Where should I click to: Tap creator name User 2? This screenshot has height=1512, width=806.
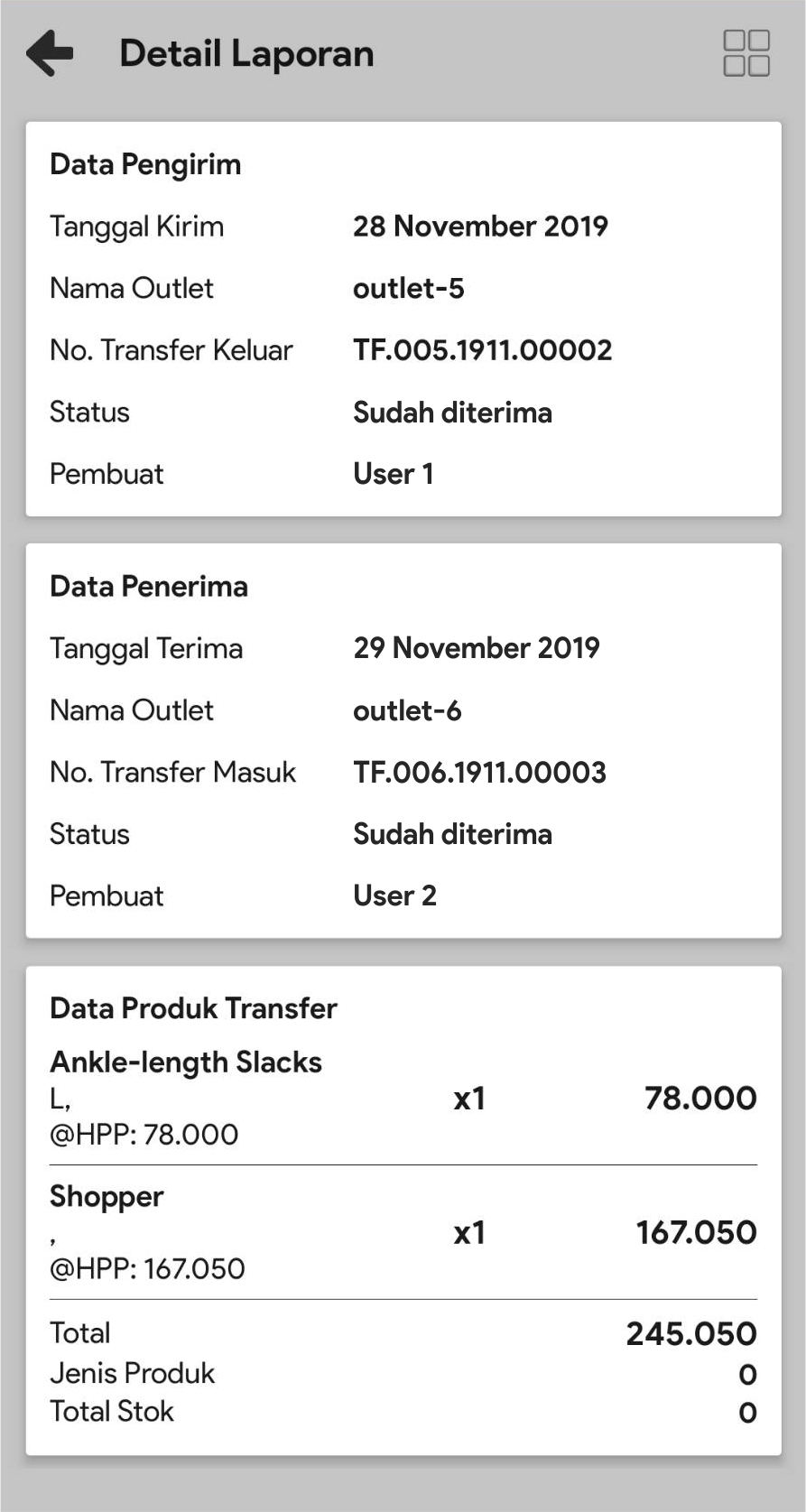(394, 896)
